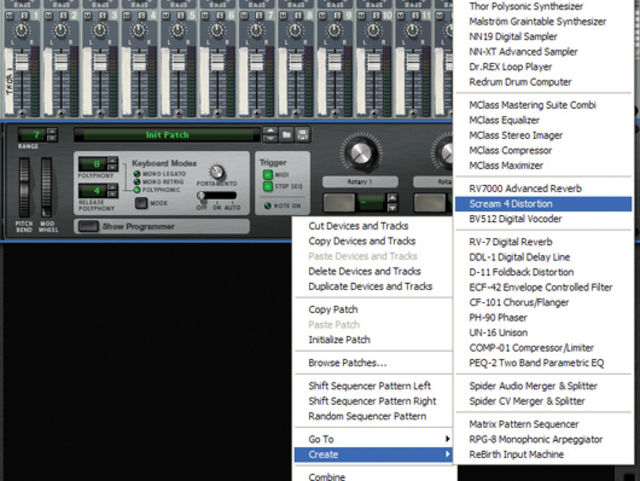Select Polyphonic keyboard mode
Screen dimensions: 640x481
tap(137, 190)
